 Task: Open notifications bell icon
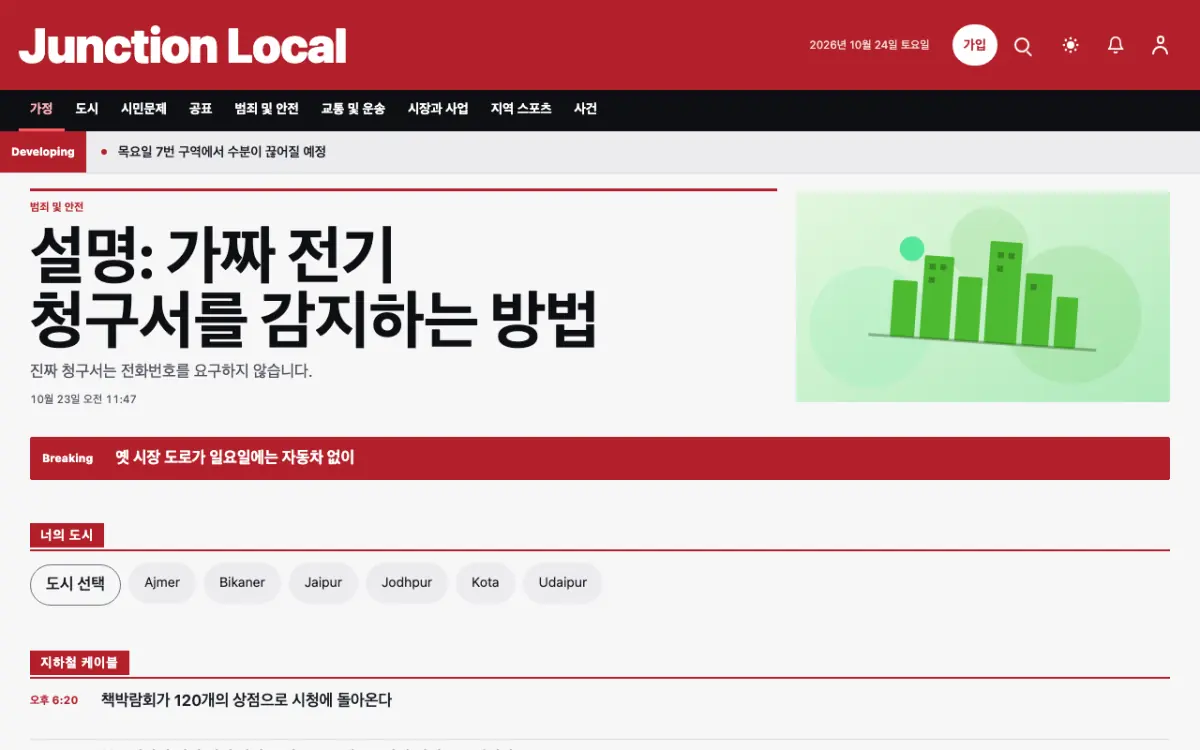click(x=1116, y=45)
